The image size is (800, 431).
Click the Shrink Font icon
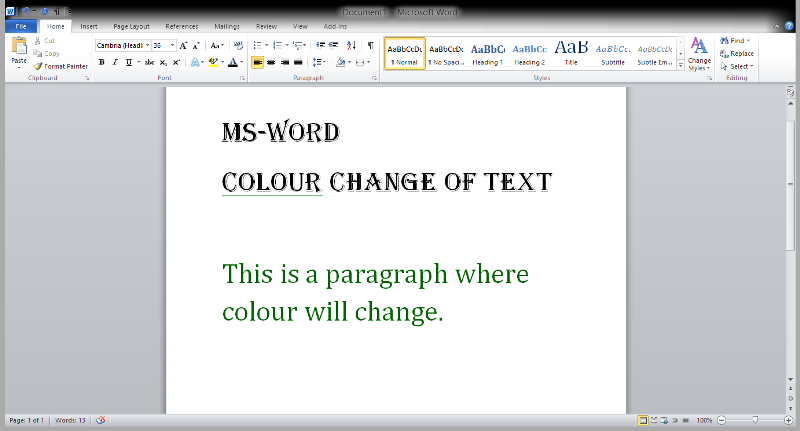click(196, 45)
